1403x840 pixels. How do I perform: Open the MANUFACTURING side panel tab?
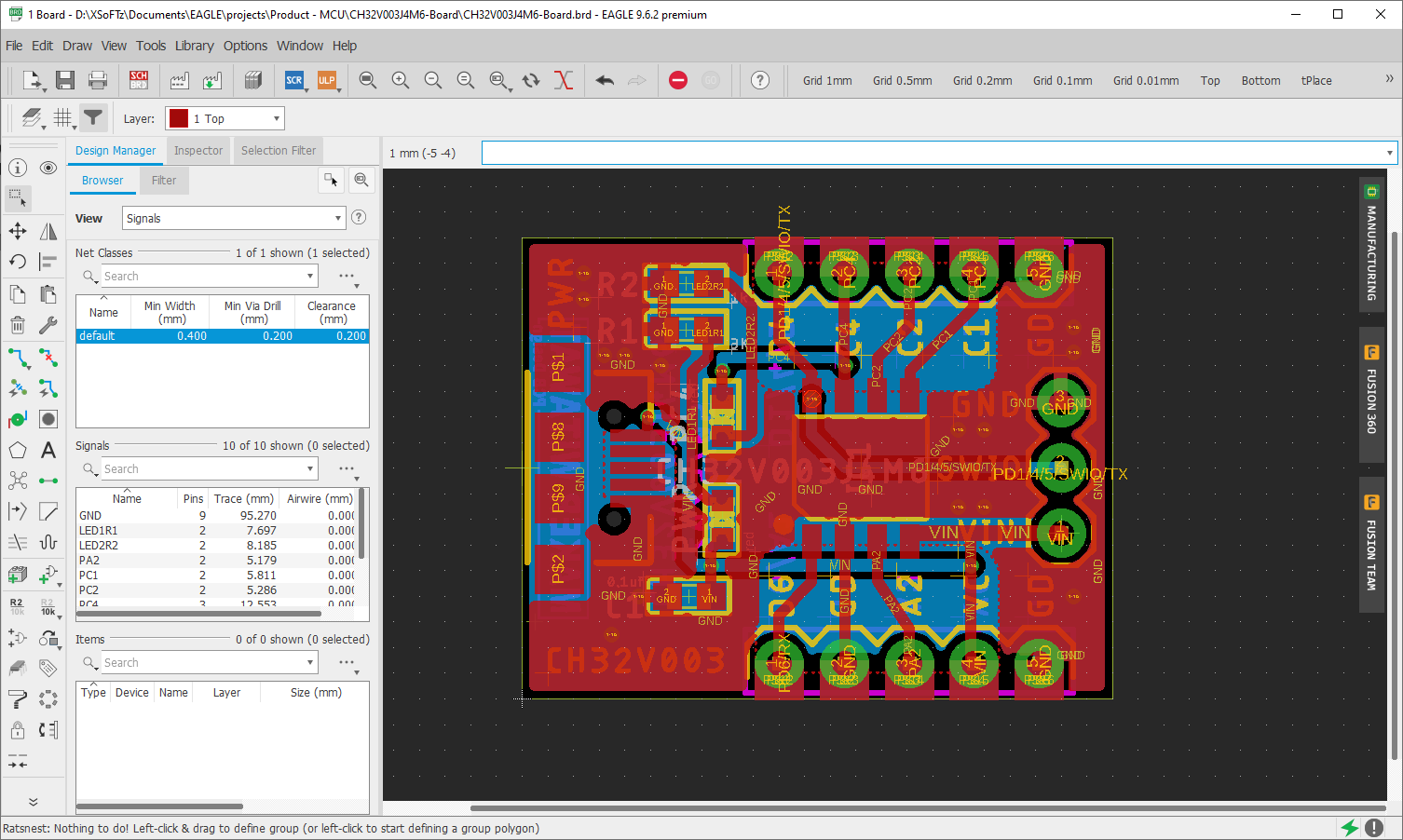click(x=1371, y=244)
